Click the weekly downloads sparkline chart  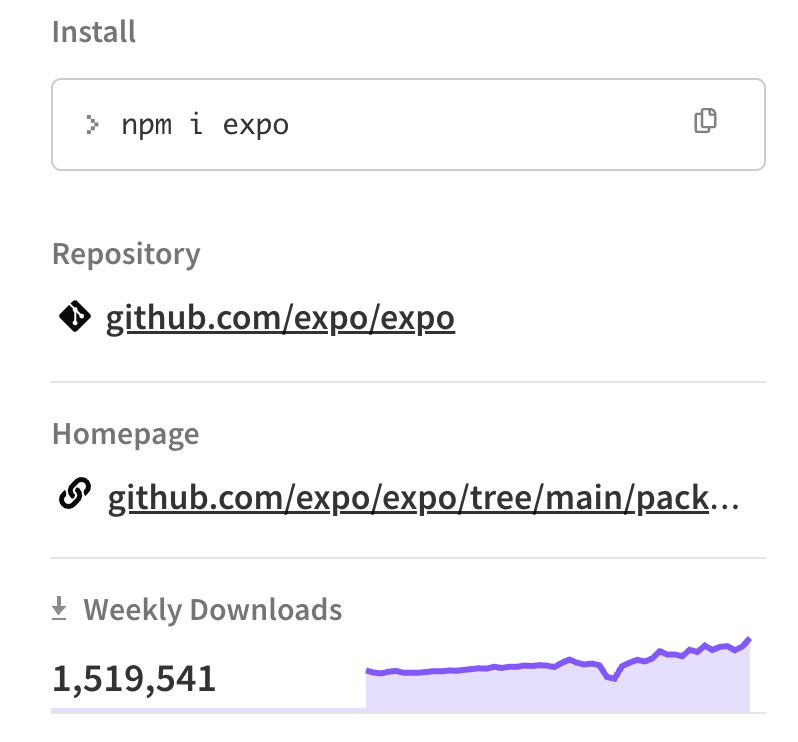558,673
